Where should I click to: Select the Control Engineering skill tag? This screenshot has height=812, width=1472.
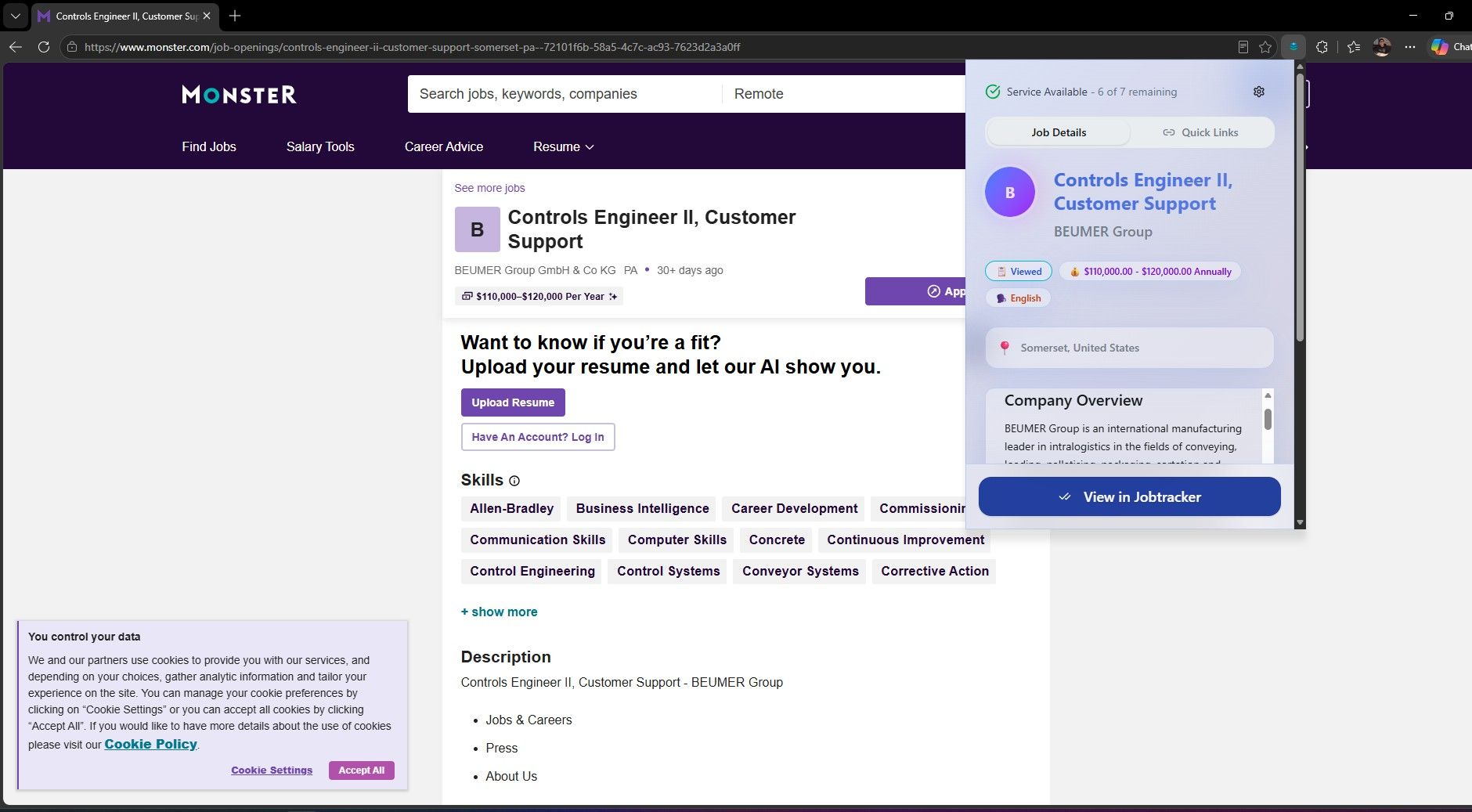532,571
